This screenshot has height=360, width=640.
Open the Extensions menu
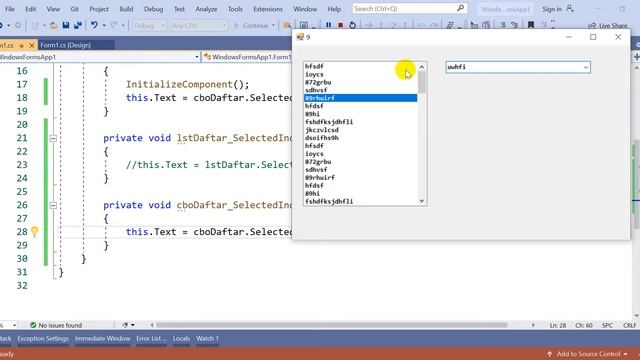[x=268, y=9]
